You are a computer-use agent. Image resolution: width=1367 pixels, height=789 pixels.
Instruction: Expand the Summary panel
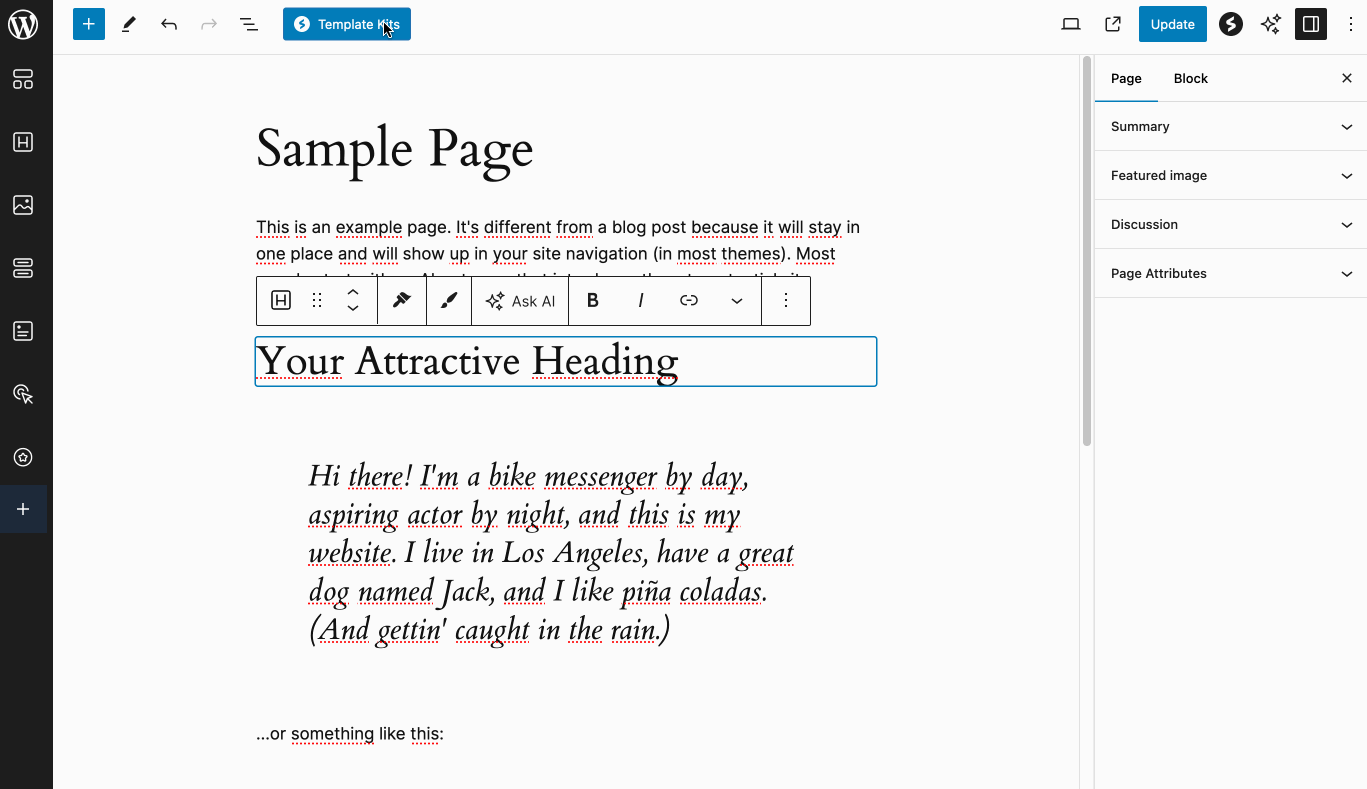(1230, 127)
